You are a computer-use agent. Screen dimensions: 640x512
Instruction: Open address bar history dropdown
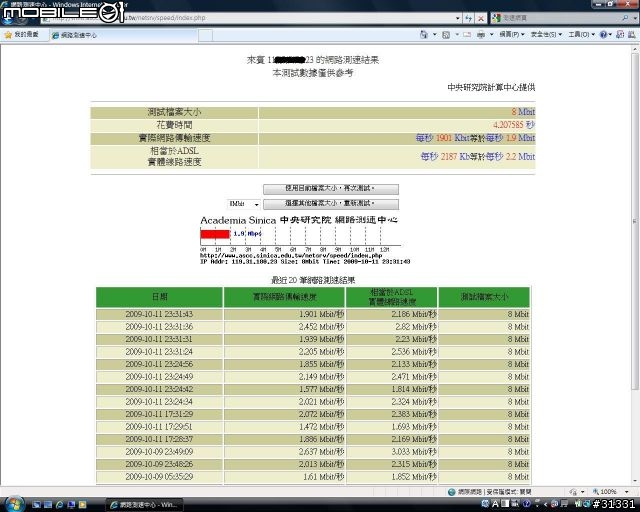(458, 18)
